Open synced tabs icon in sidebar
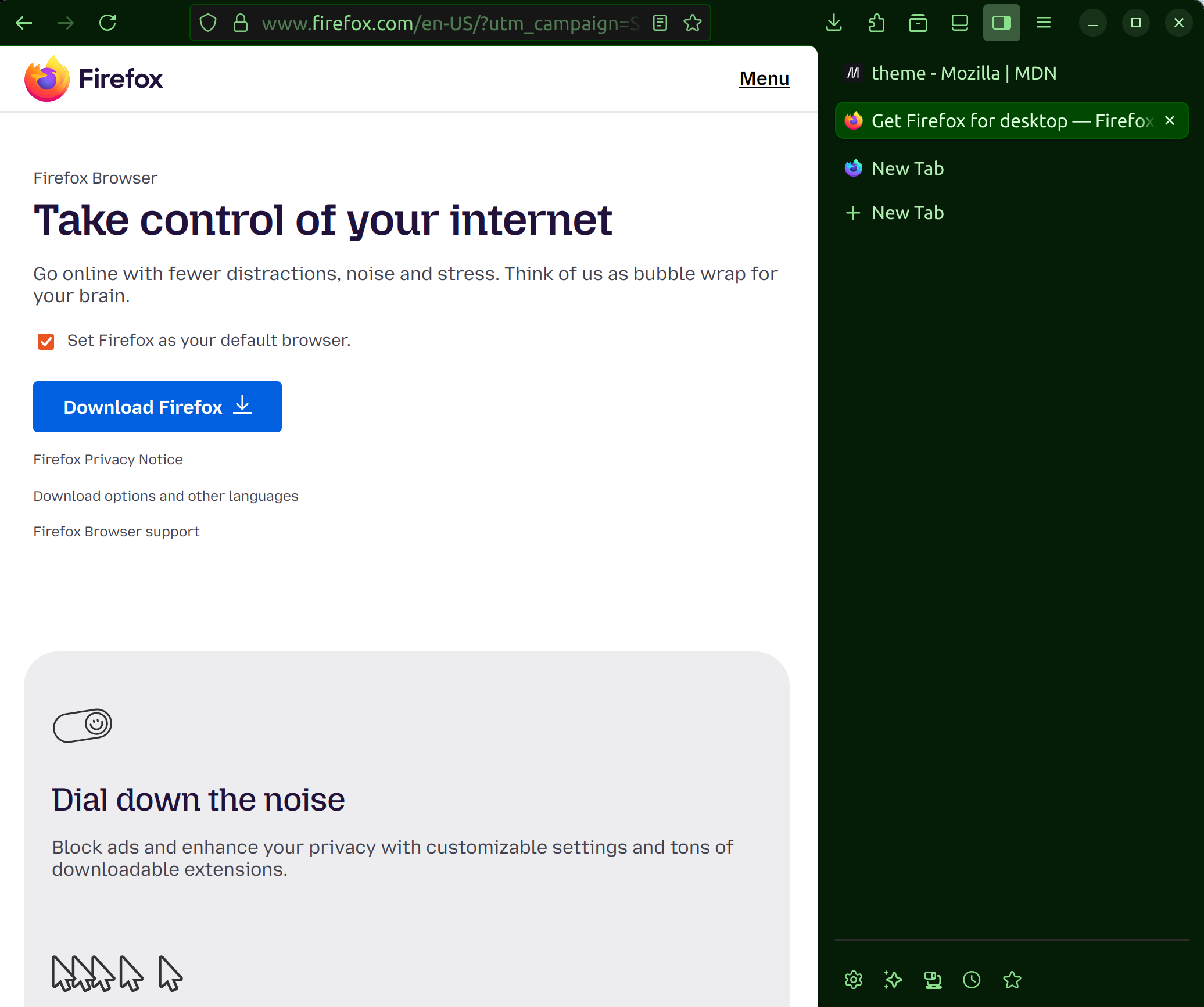Screen dimensions: 1204x1007 [x=933, y=980]
